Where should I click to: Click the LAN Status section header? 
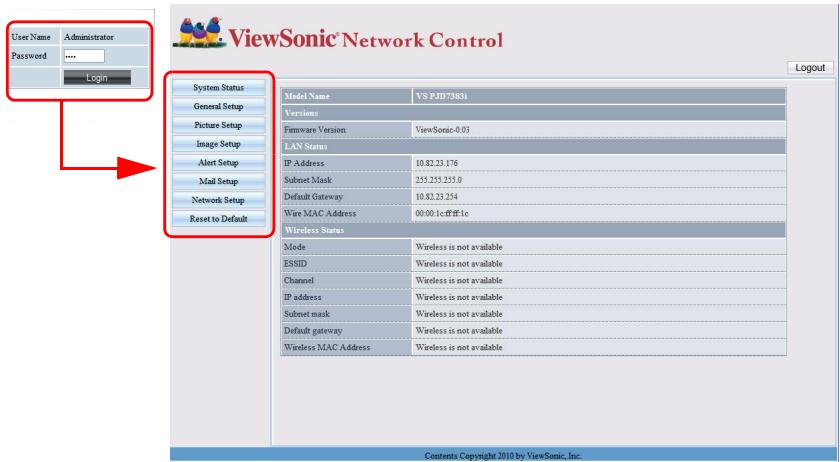[x=305, y=146]
